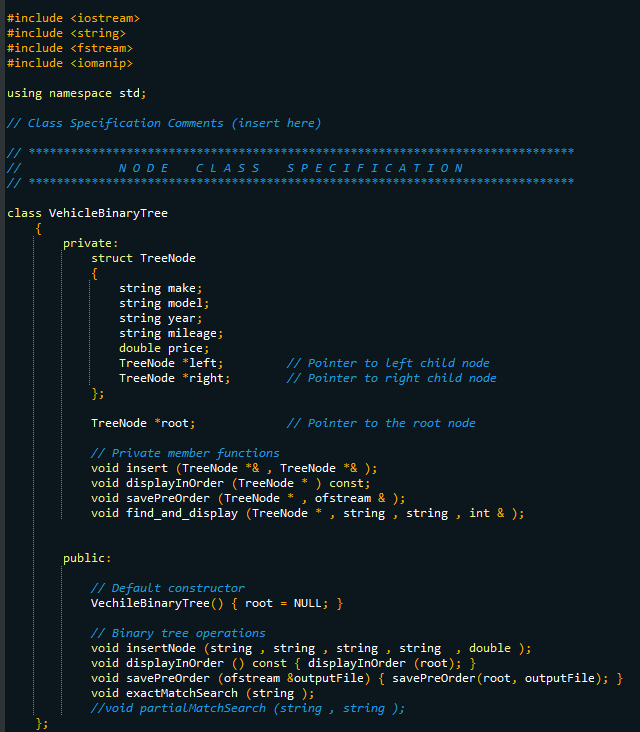
Task: Click the 'Pointer to the root node' comment
Action: tap(381, 423)
